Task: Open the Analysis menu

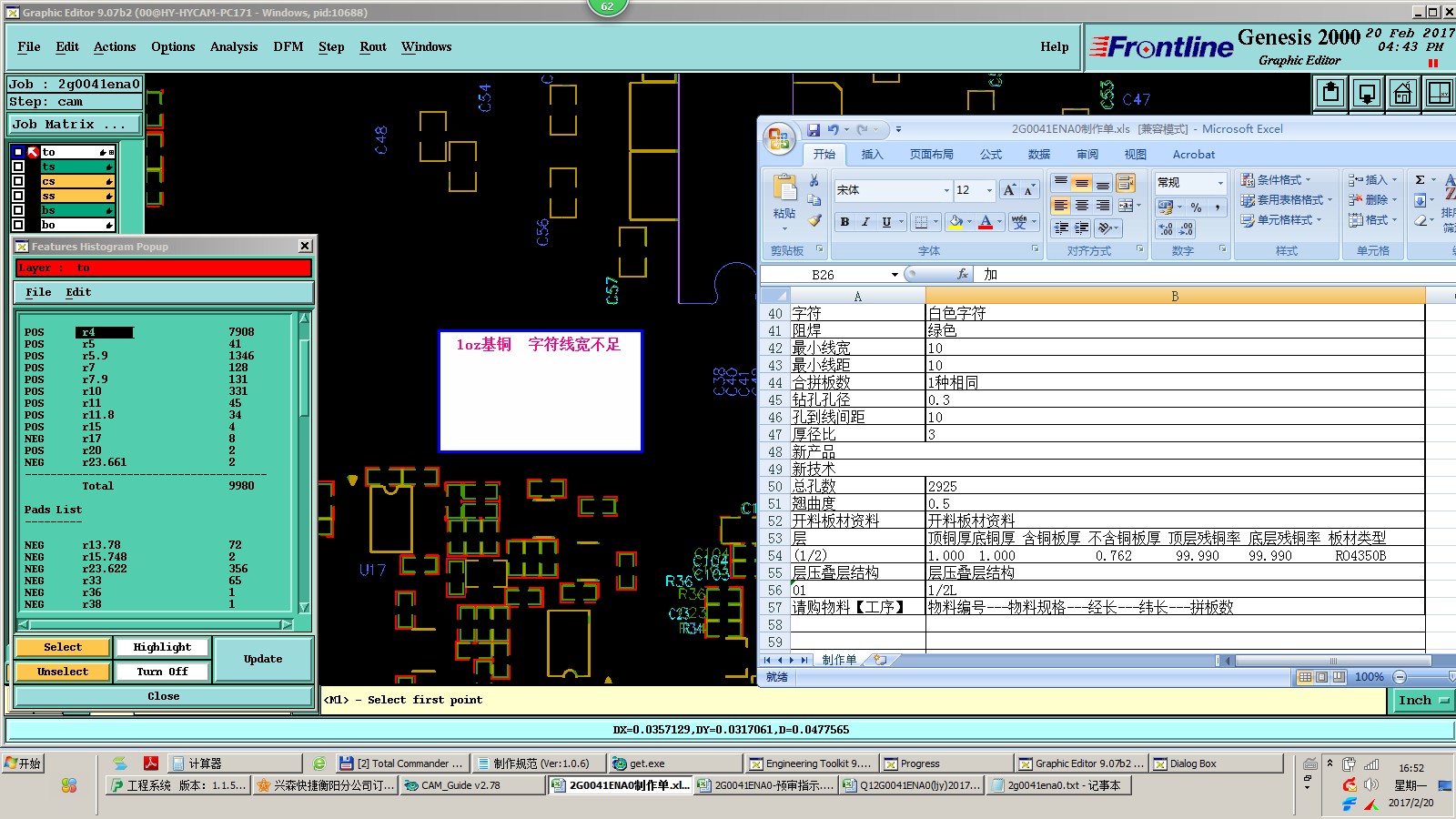Action: [234, 46]
